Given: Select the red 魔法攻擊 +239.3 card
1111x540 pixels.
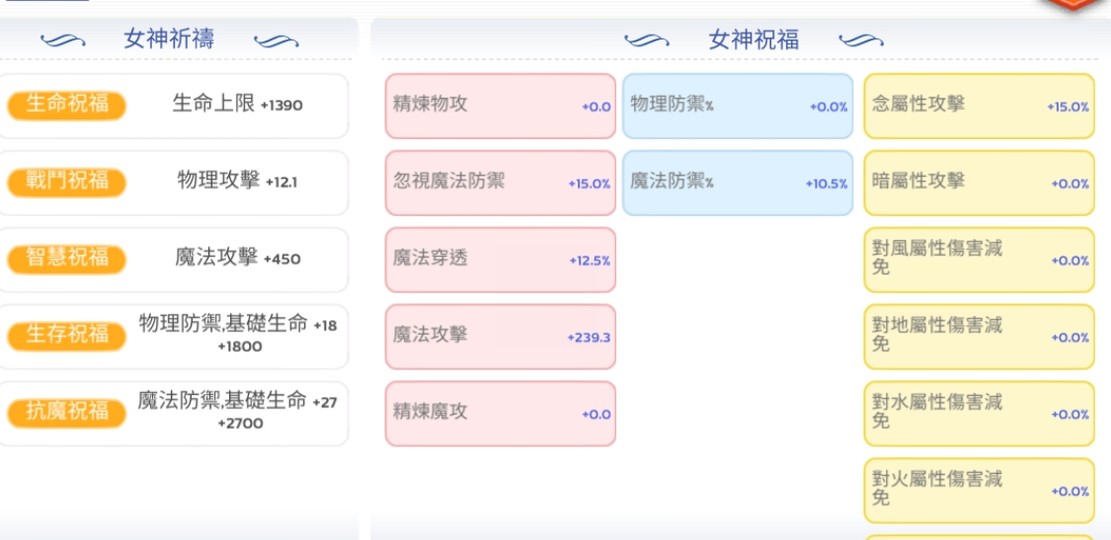Looking at the screenshot, I should 500,337.
